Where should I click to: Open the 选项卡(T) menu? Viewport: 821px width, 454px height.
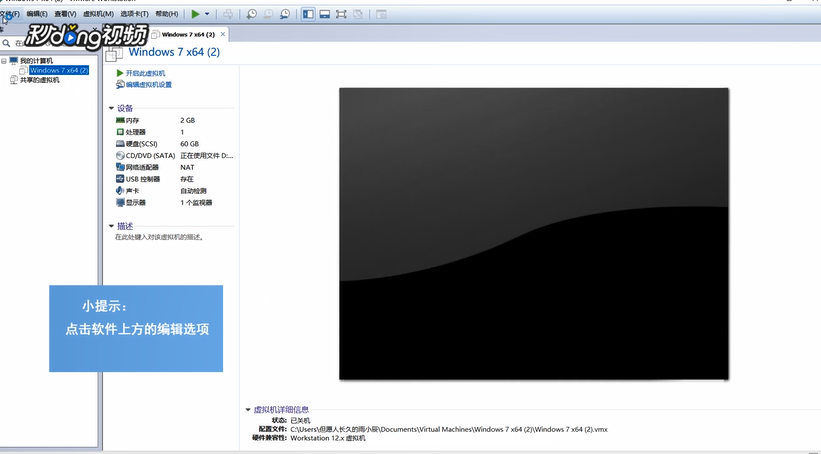click(134, 14)
